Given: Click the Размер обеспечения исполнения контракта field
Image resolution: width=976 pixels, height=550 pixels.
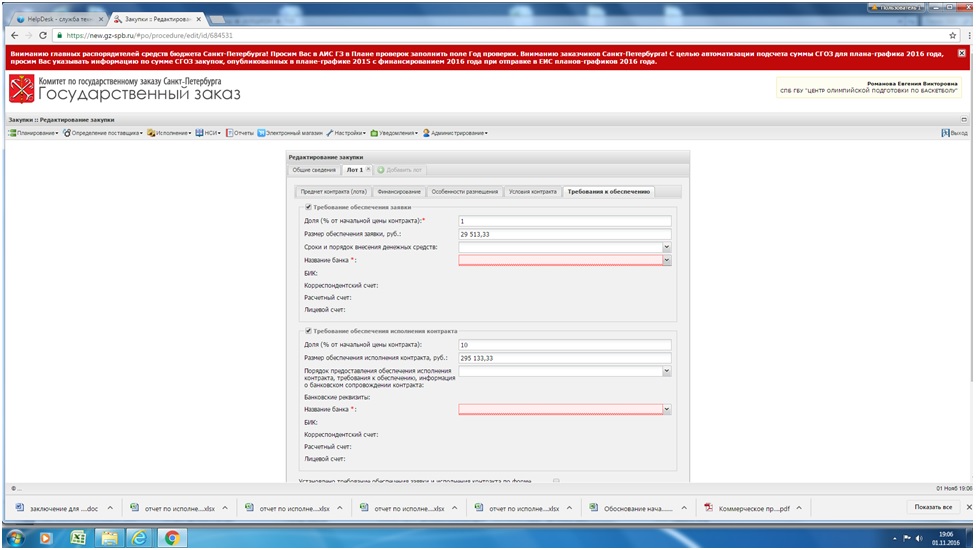Looking at the screenshot, I should [565, 358].
